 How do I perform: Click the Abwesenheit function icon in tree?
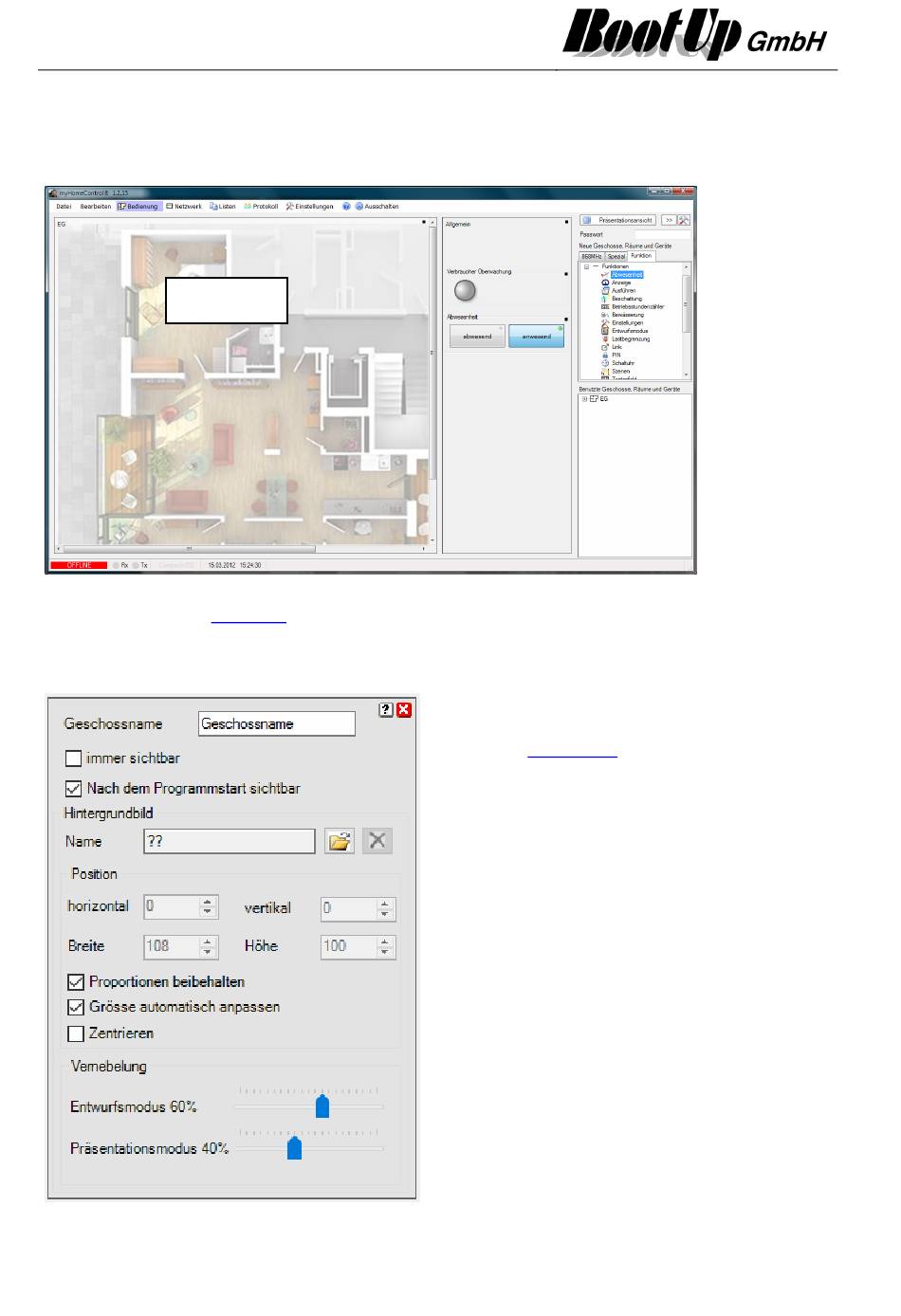[605, 275]
